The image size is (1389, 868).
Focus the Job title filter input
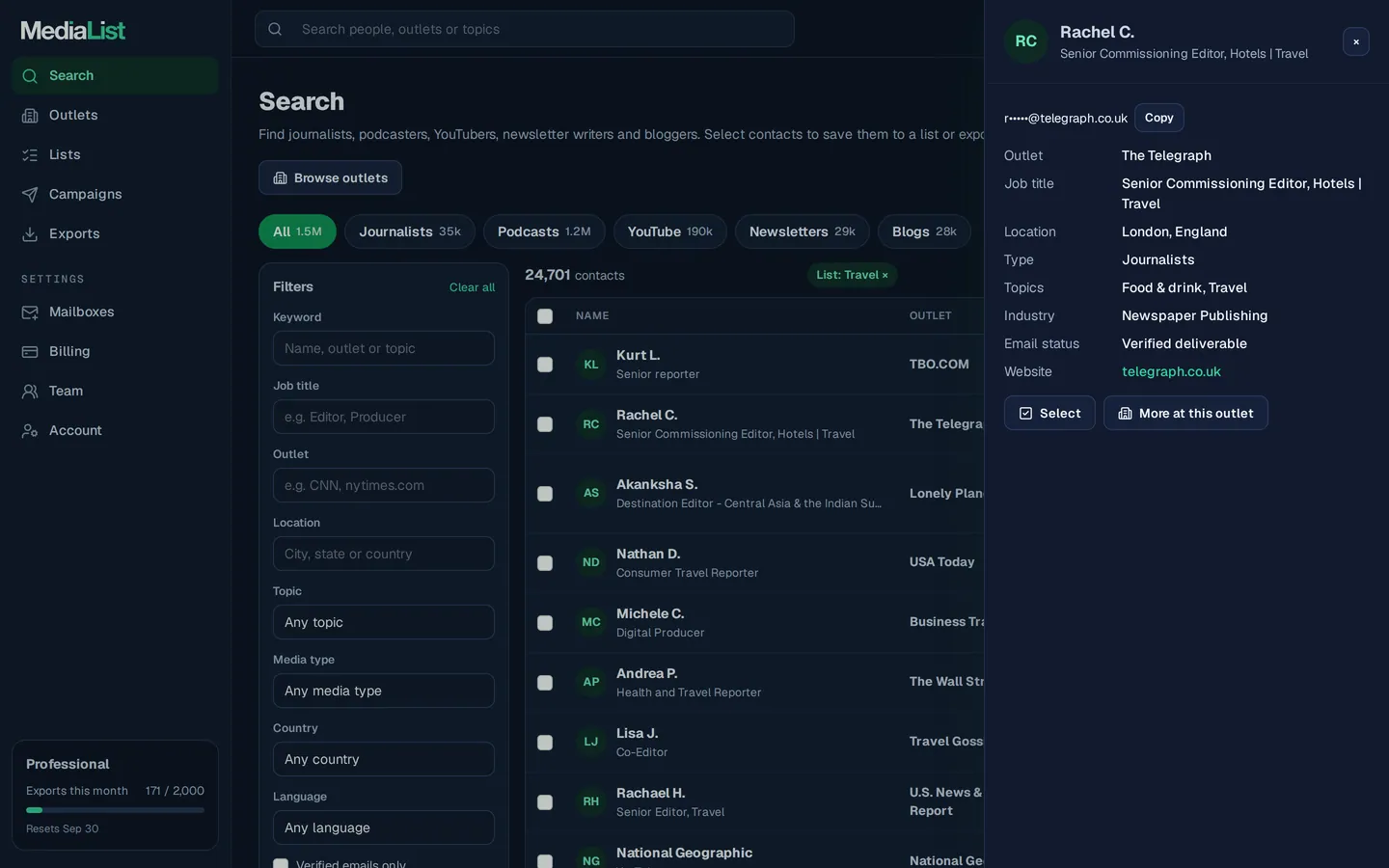coord(384,417)
